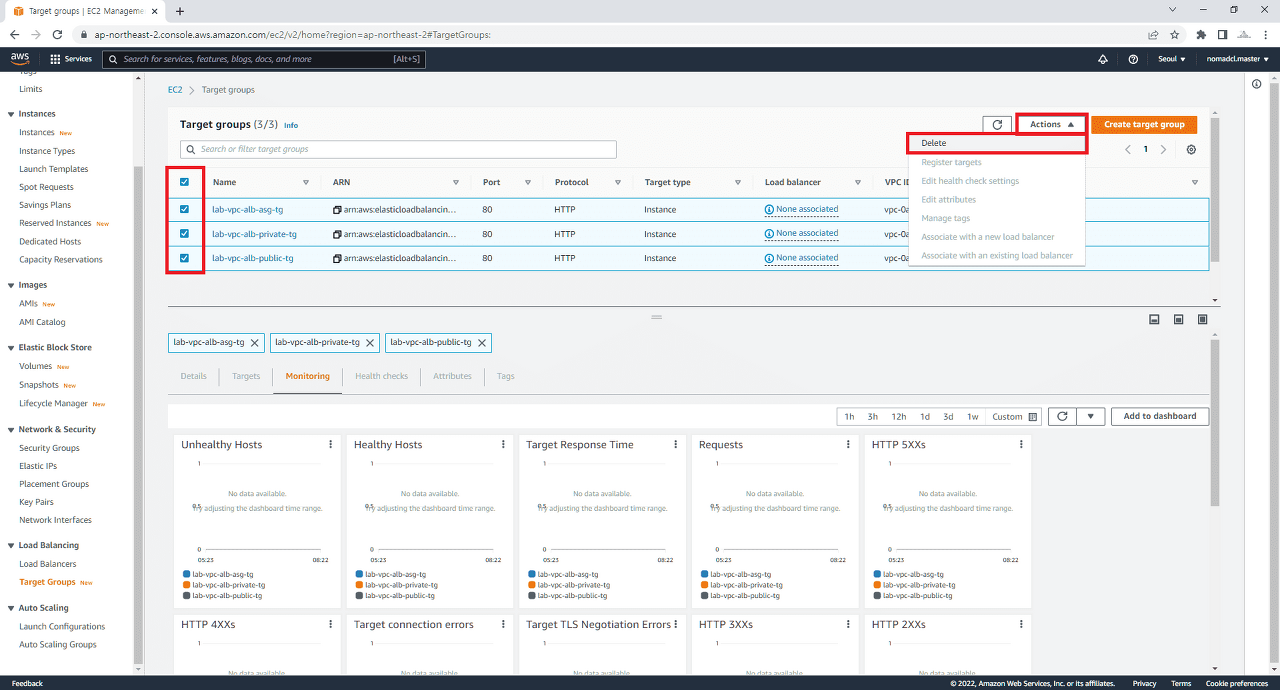Refresh the monitoring graphs
The height and width of the screenshot is (690, 1280).
(x=1062, y=416)
